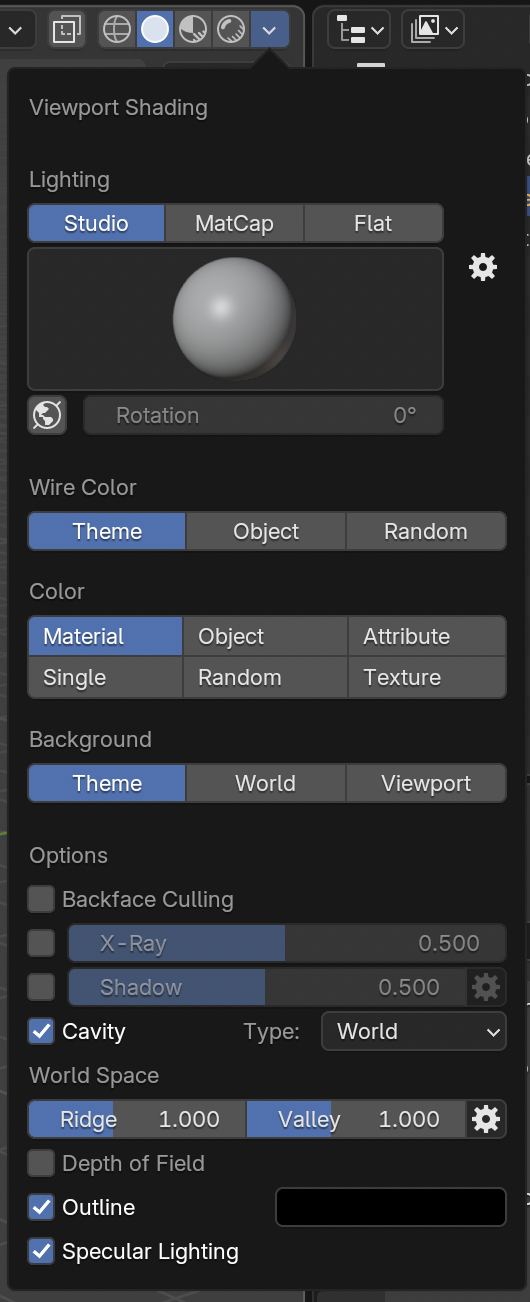Enable Backface Culling checkbox
Screen dimensions: 530x1302
(x=41, y=899)
